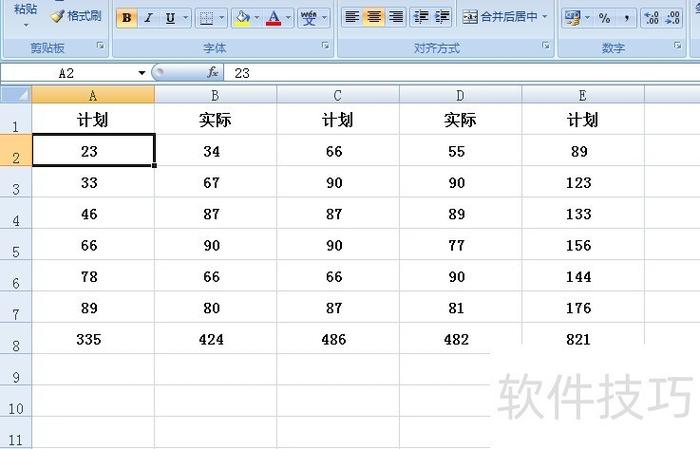Click the phonetic guide wén icon
The image size is (700, 449).
point(309,18)
